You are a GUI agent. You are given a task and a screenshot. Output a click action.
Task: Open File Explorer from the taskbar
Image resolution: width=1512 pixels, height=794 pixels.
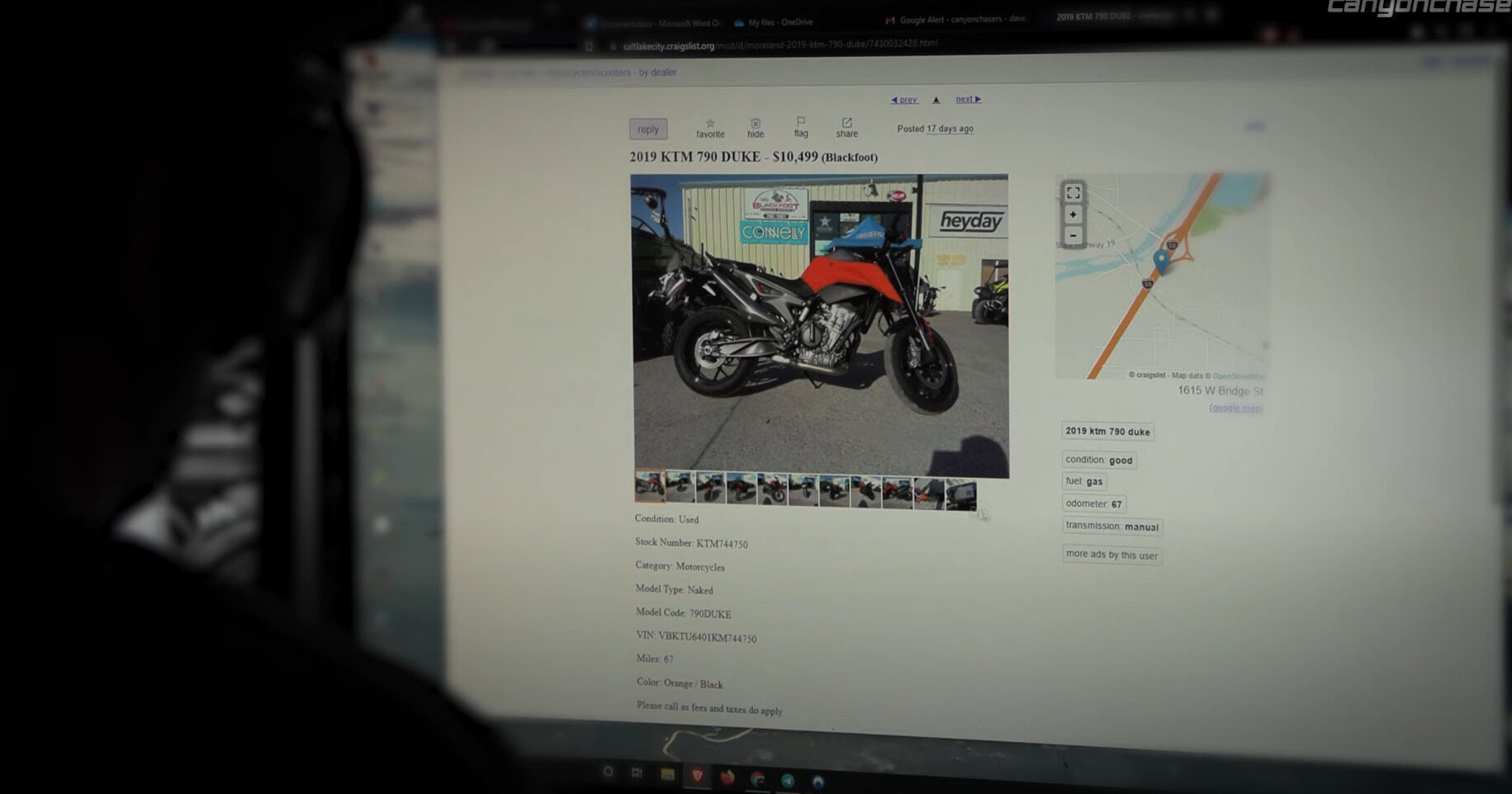pyautogui.click(x=667, y=773)
